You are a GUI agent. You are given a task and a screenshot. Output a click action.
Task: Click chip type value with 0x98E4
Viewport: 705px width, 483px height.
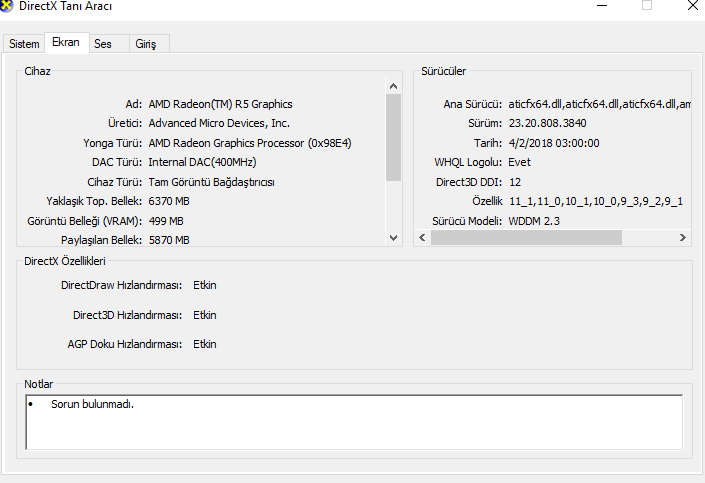tap(250, 143)
